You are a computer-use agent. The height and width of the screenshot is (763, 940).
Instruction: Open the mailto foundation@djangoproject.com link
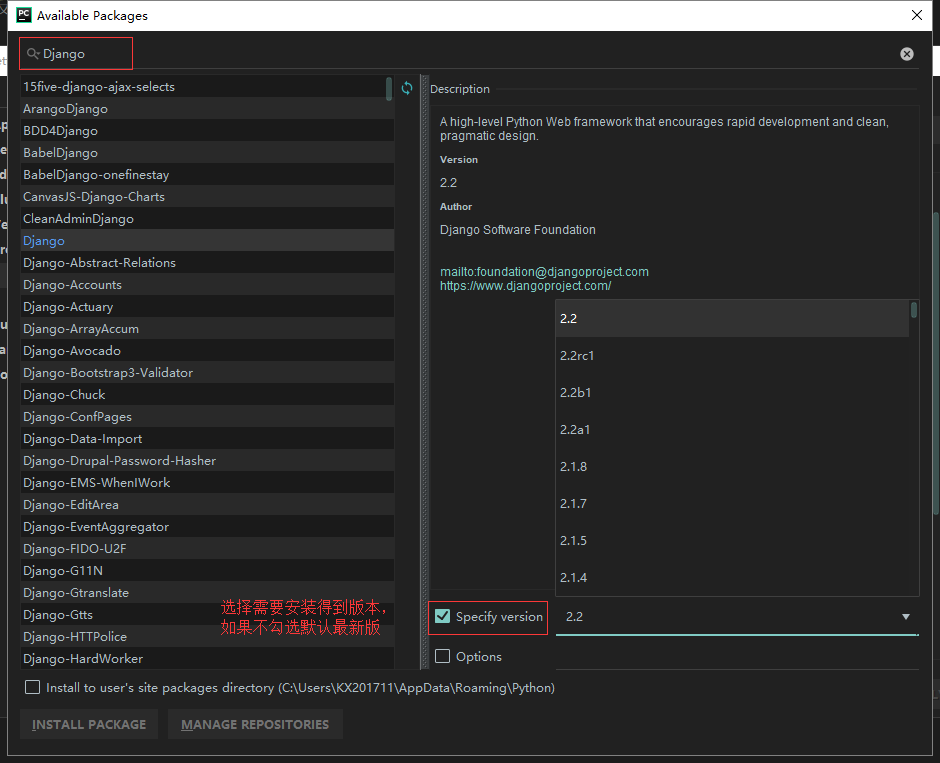pyautogui.click(x=544, y=272)
